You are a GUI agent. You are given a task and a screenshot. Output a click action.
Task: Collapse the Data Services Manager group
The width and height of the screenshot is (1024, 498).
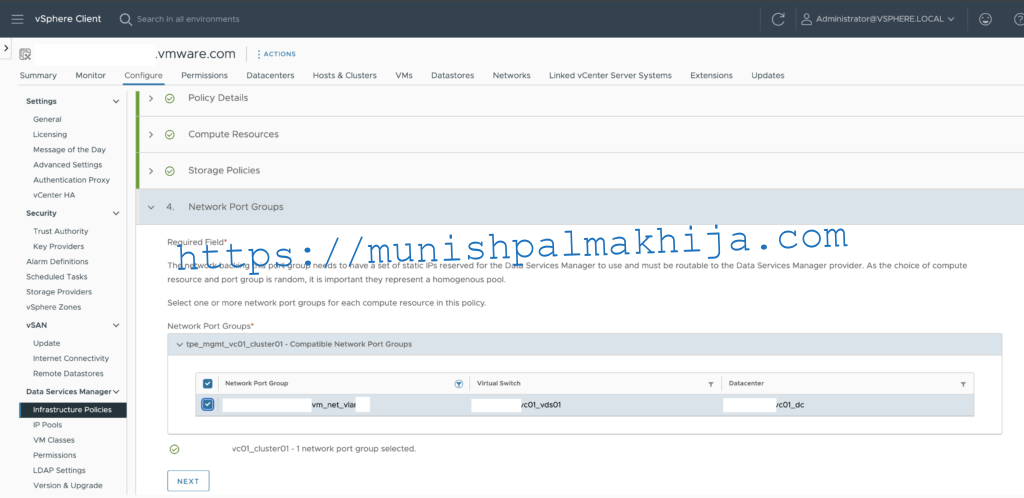(x=116, y=392)
